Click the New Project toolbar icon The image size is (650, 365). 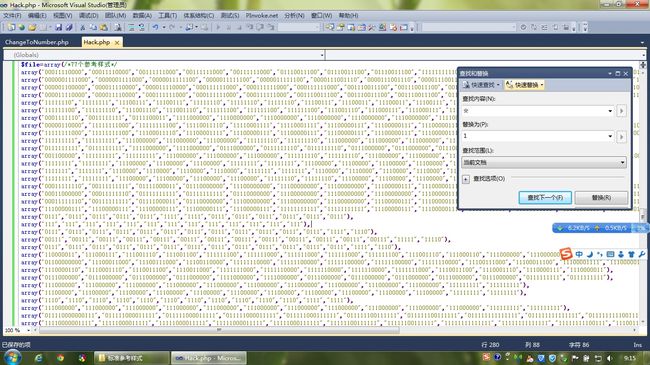coord(11,27)
